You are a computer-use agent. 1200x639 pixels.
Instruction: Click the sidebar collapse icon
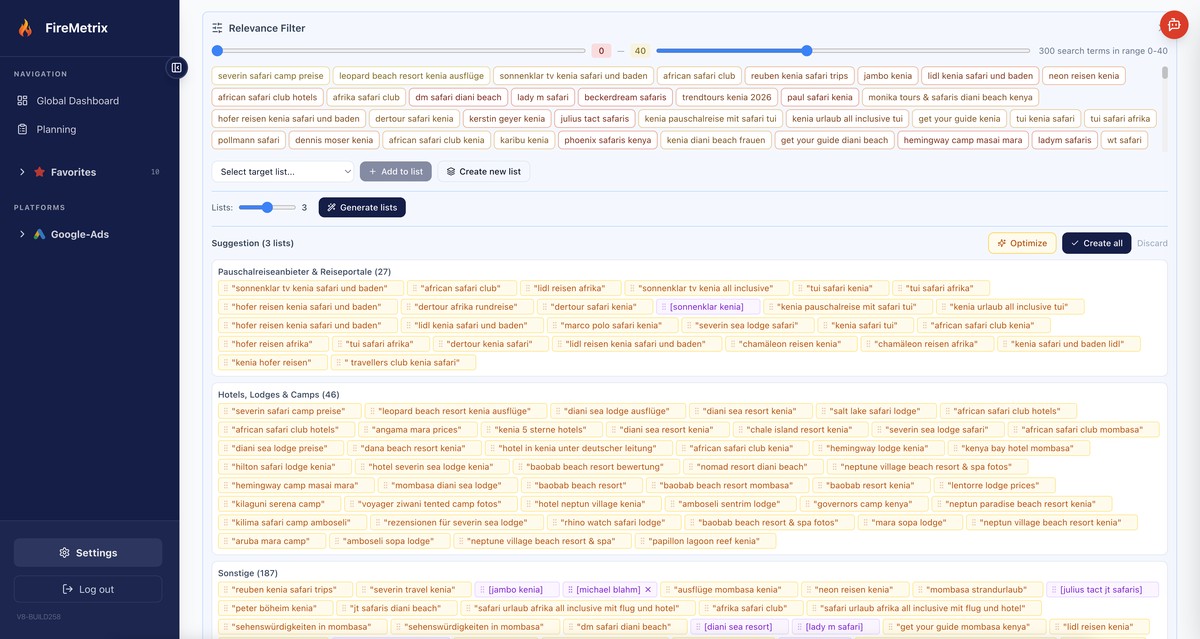click(176, 66)
